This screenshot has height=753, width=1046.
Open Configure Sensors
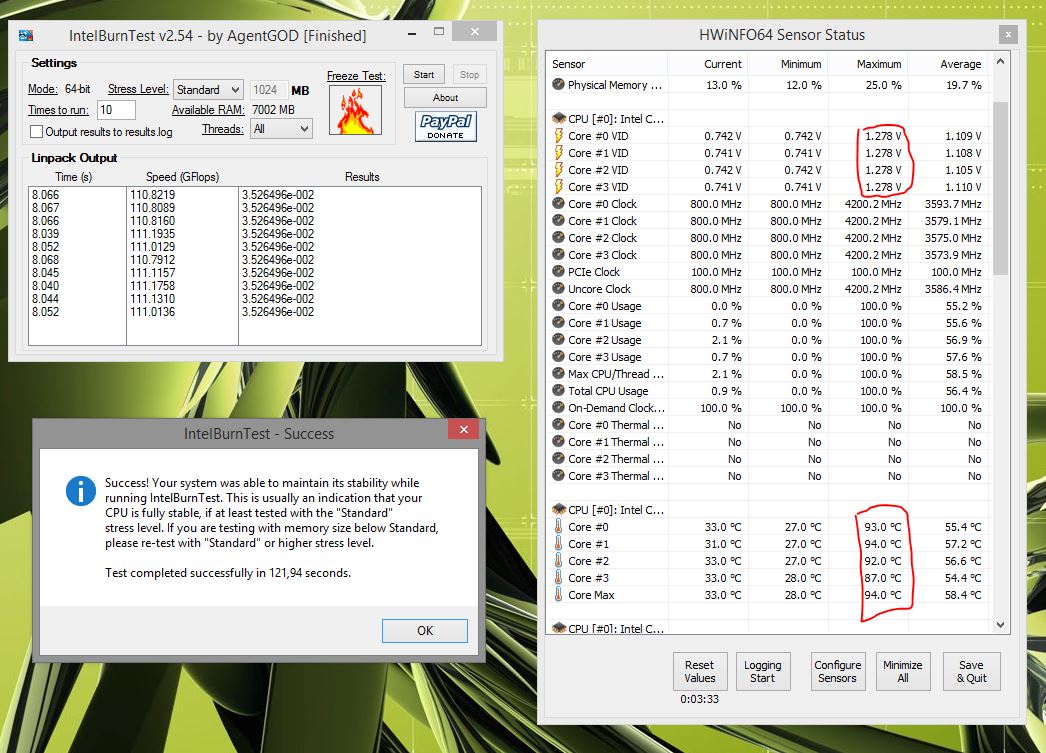[837, 671]
